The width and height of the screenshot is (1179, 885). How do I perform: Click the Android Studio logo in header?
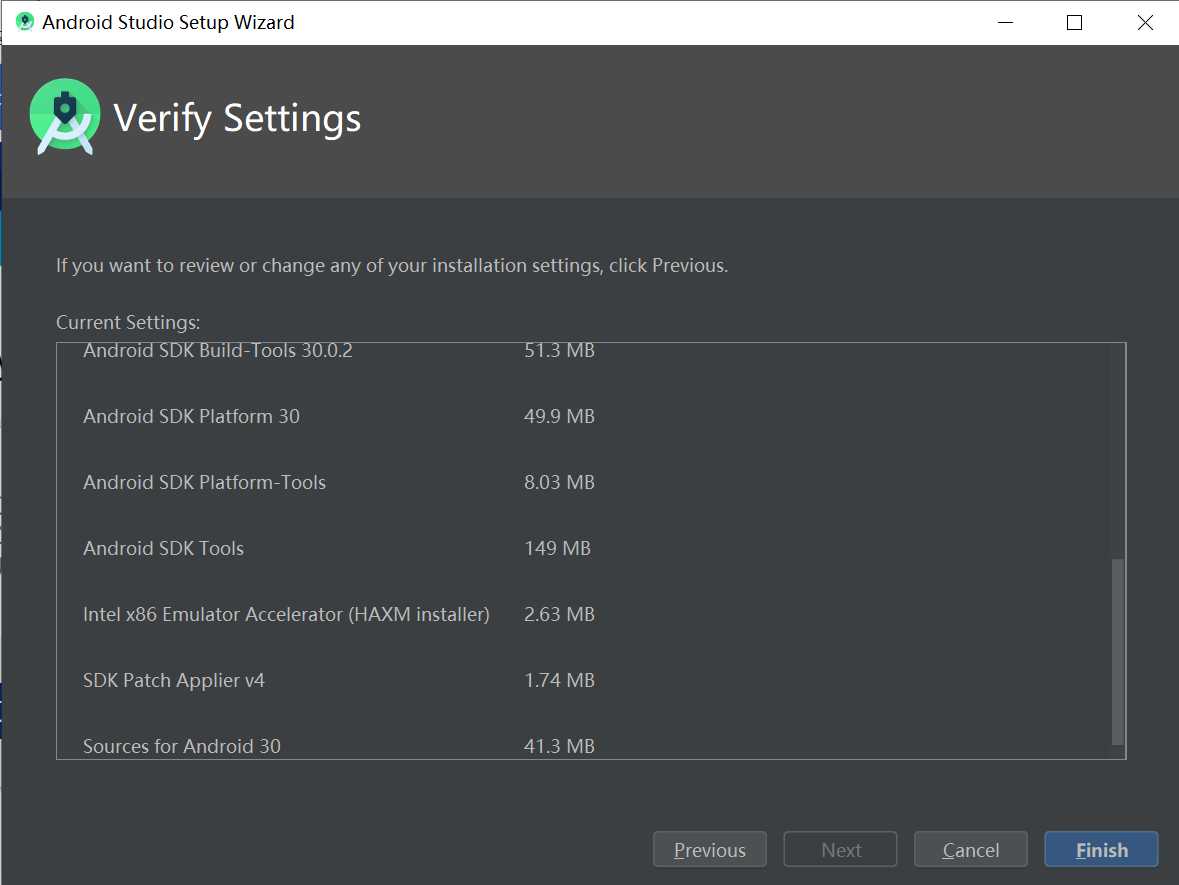65,117
